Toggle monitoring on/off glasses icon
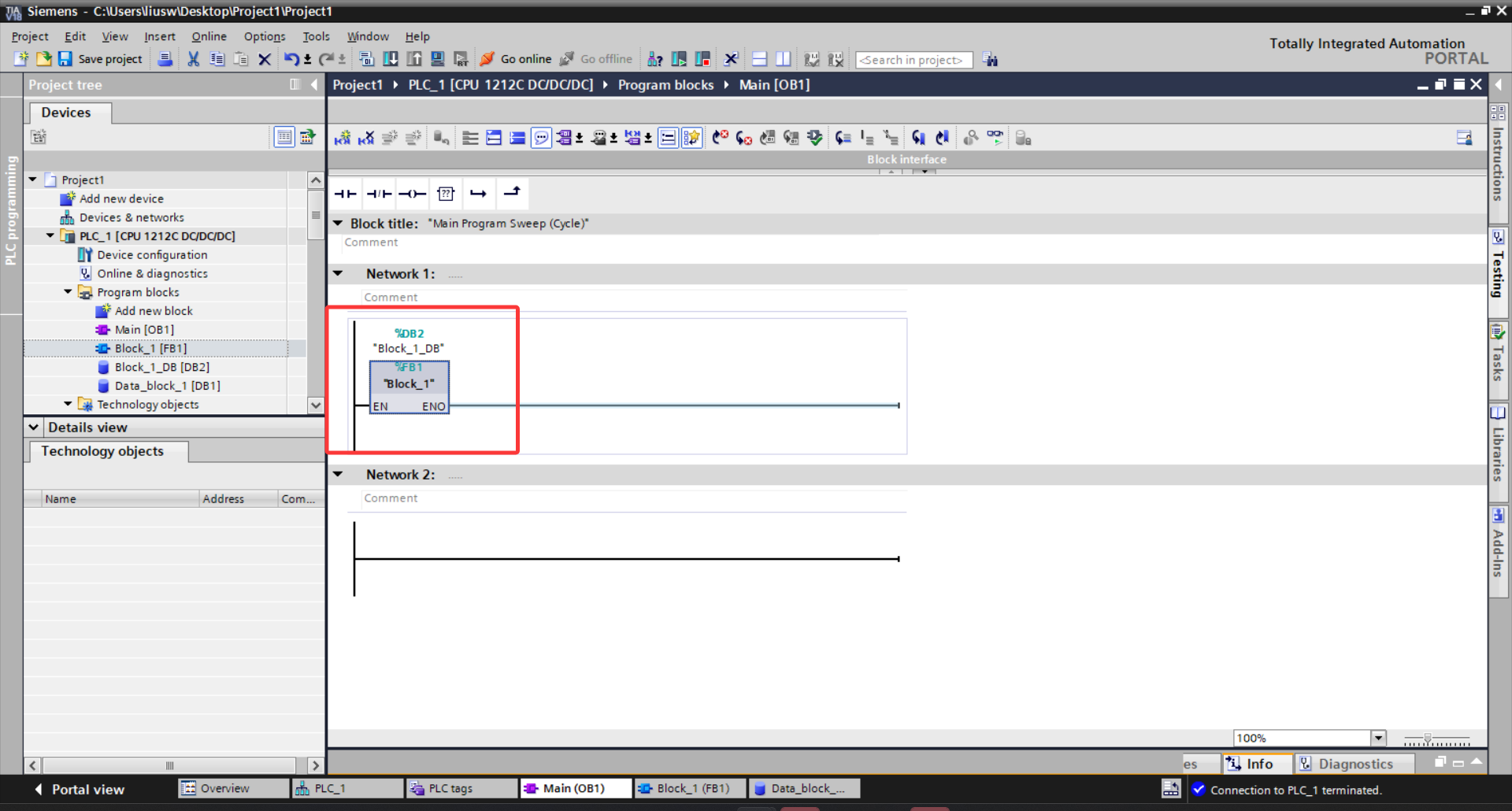This screenshot has width=1512, height=811. 995,138
